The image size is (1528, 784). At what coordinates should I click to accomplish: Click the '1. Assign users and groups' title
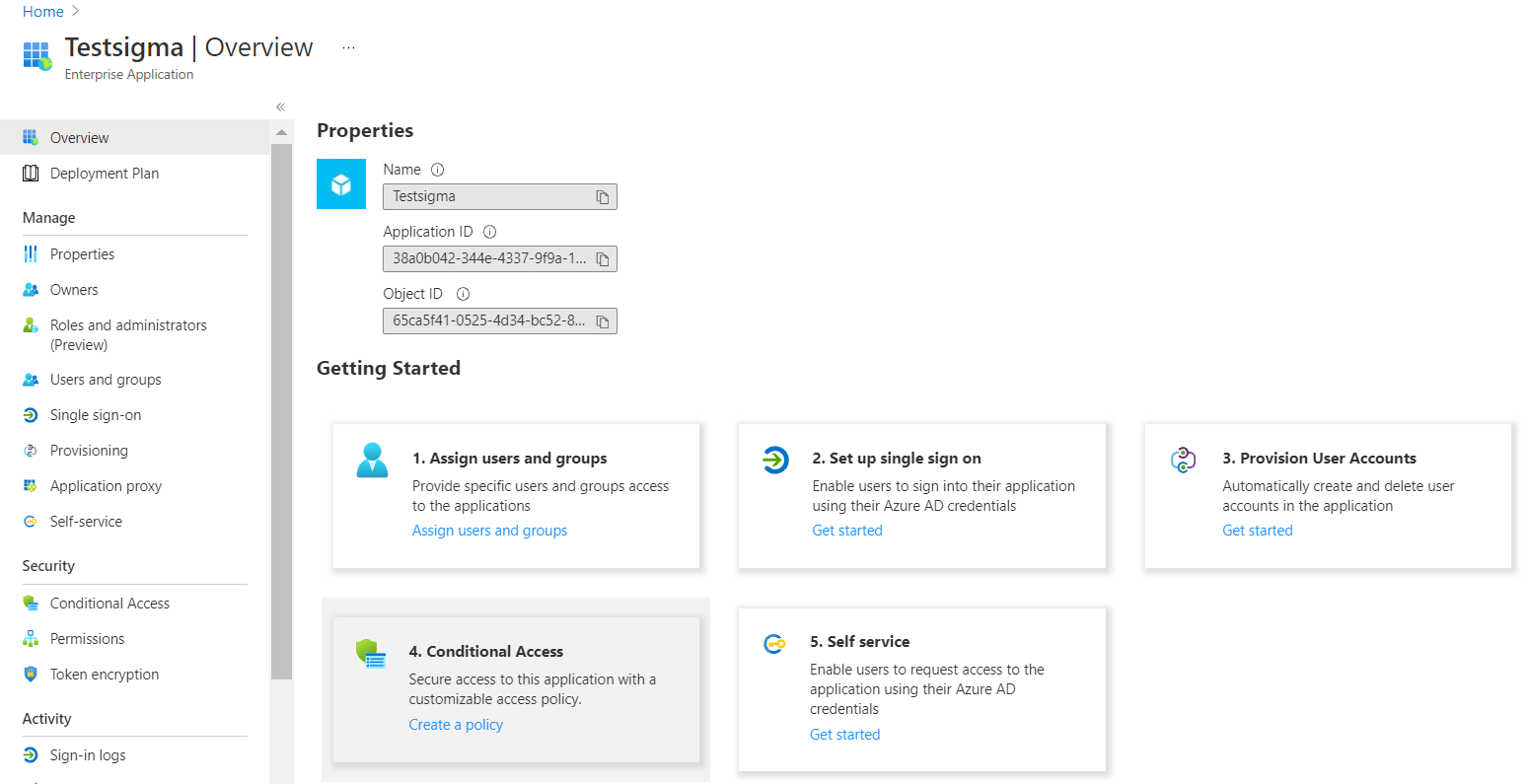tap(510, 459)
